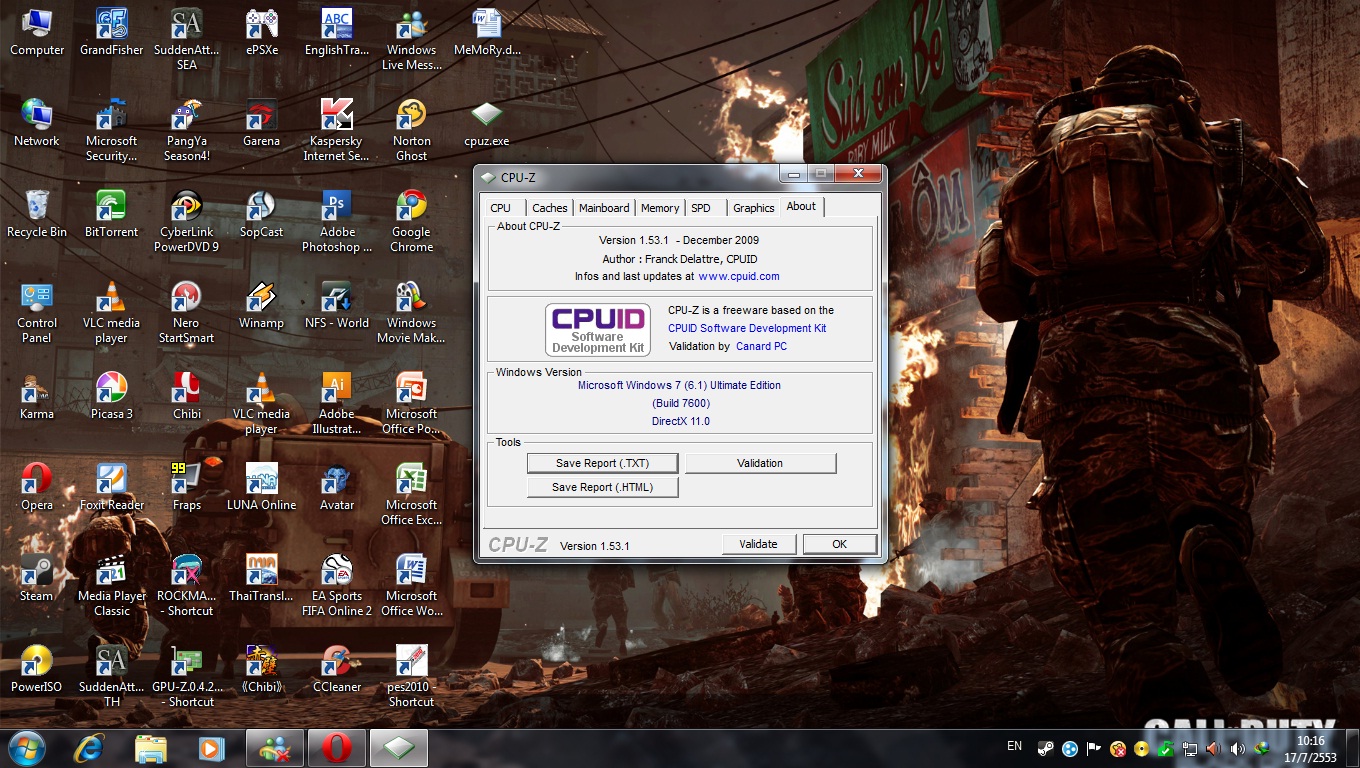Launch Media Player Classic from the desktop
Viewport: 1360px width, 768px height.
[111, 585]
